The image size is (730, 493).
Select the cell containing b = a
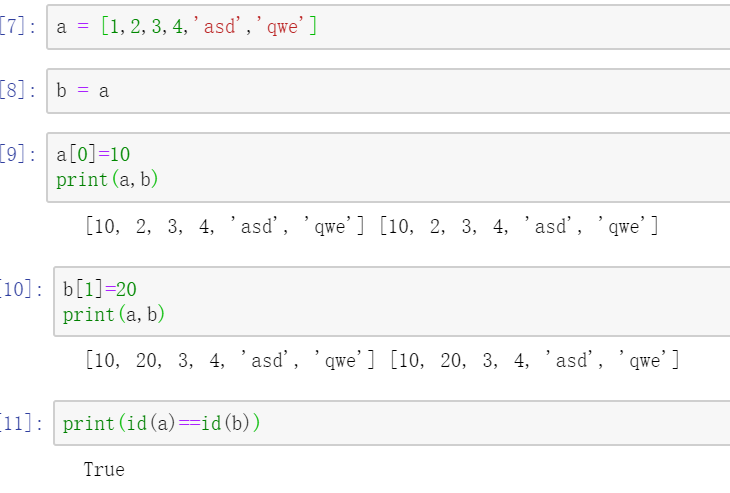pos(388,91)
